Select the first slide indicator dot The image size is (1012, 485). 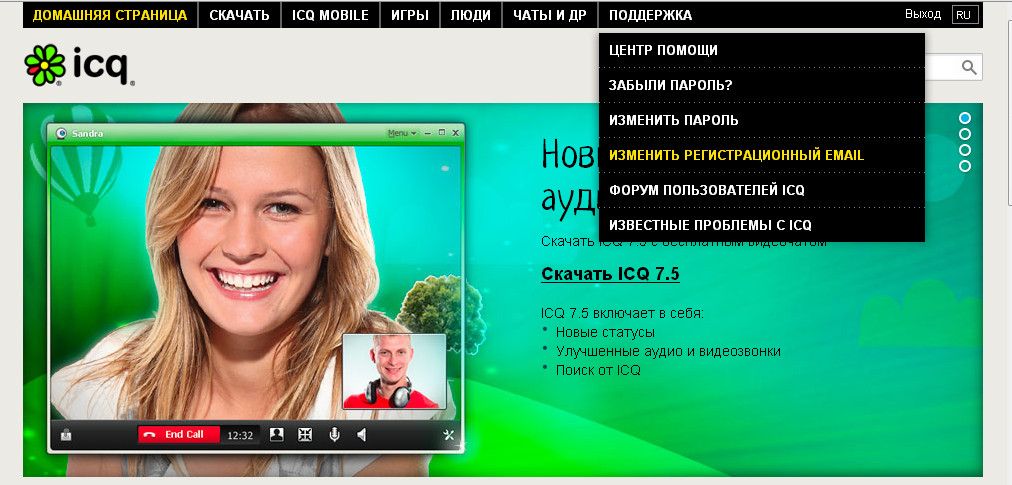click(965, 118)
